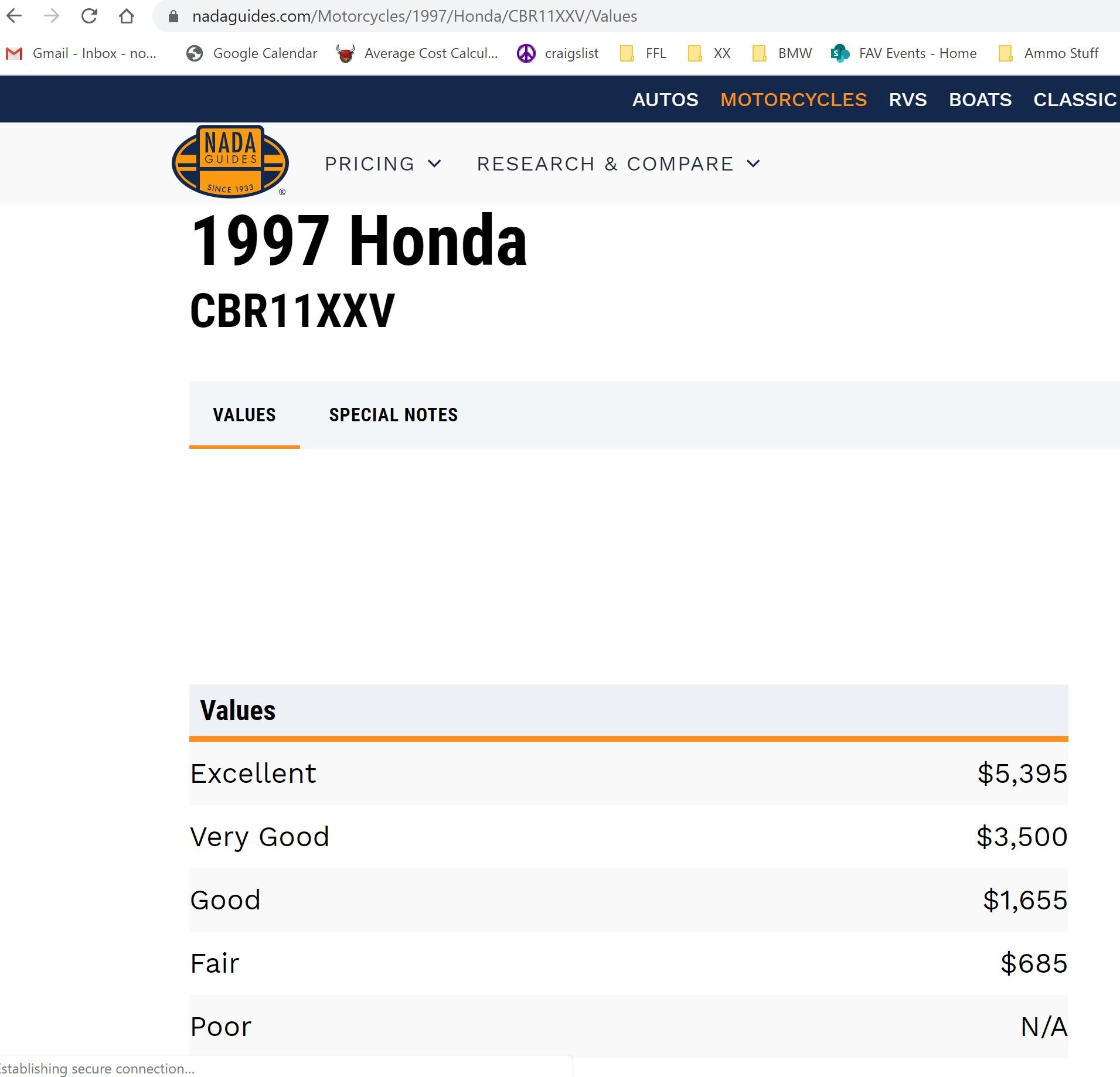Image resolution: width=1120 pixels, height=1077 pixels.
Task: Click the Fair condition label
Action: tap(215, 964)
